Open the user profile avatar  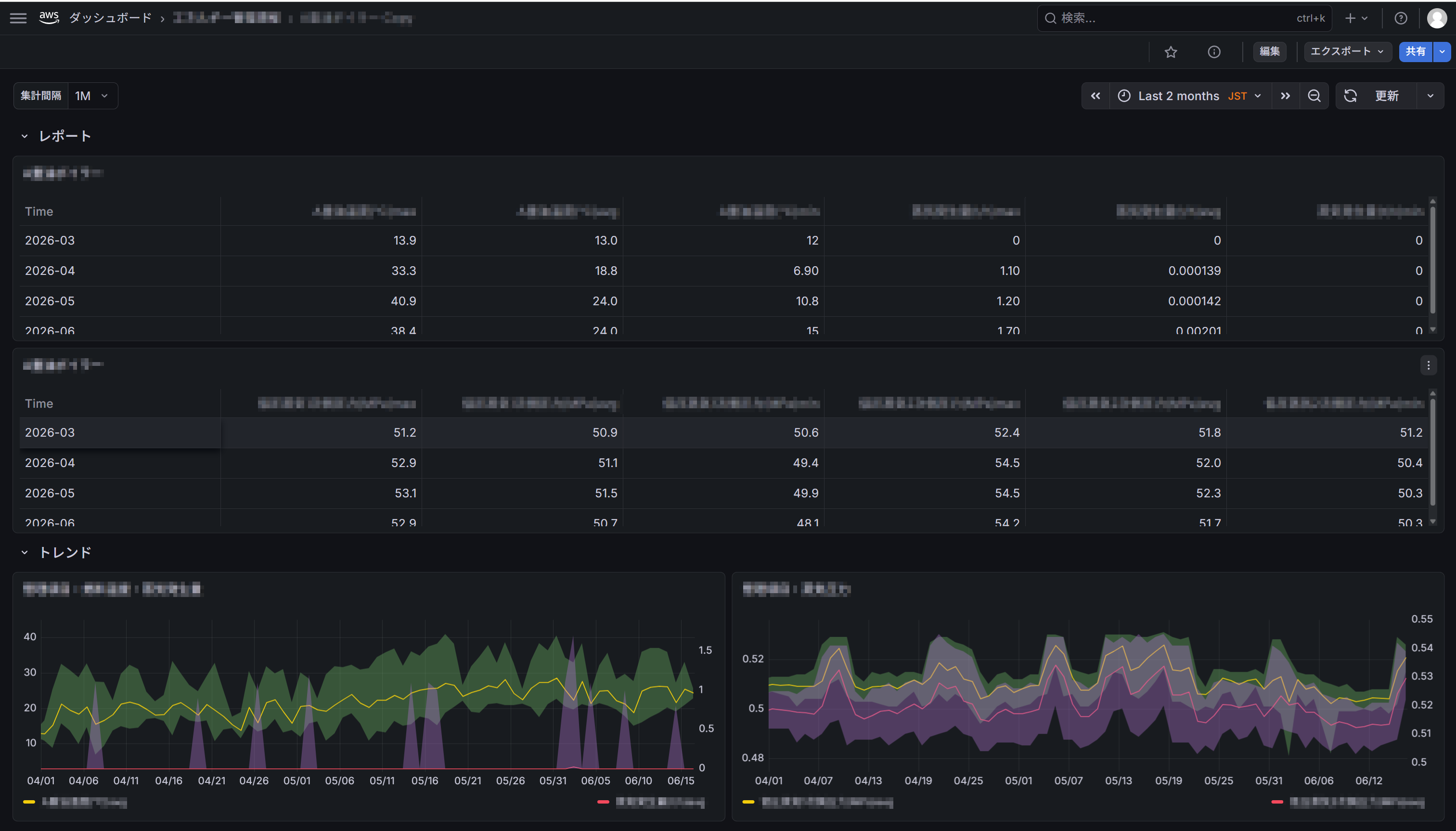1437,18
